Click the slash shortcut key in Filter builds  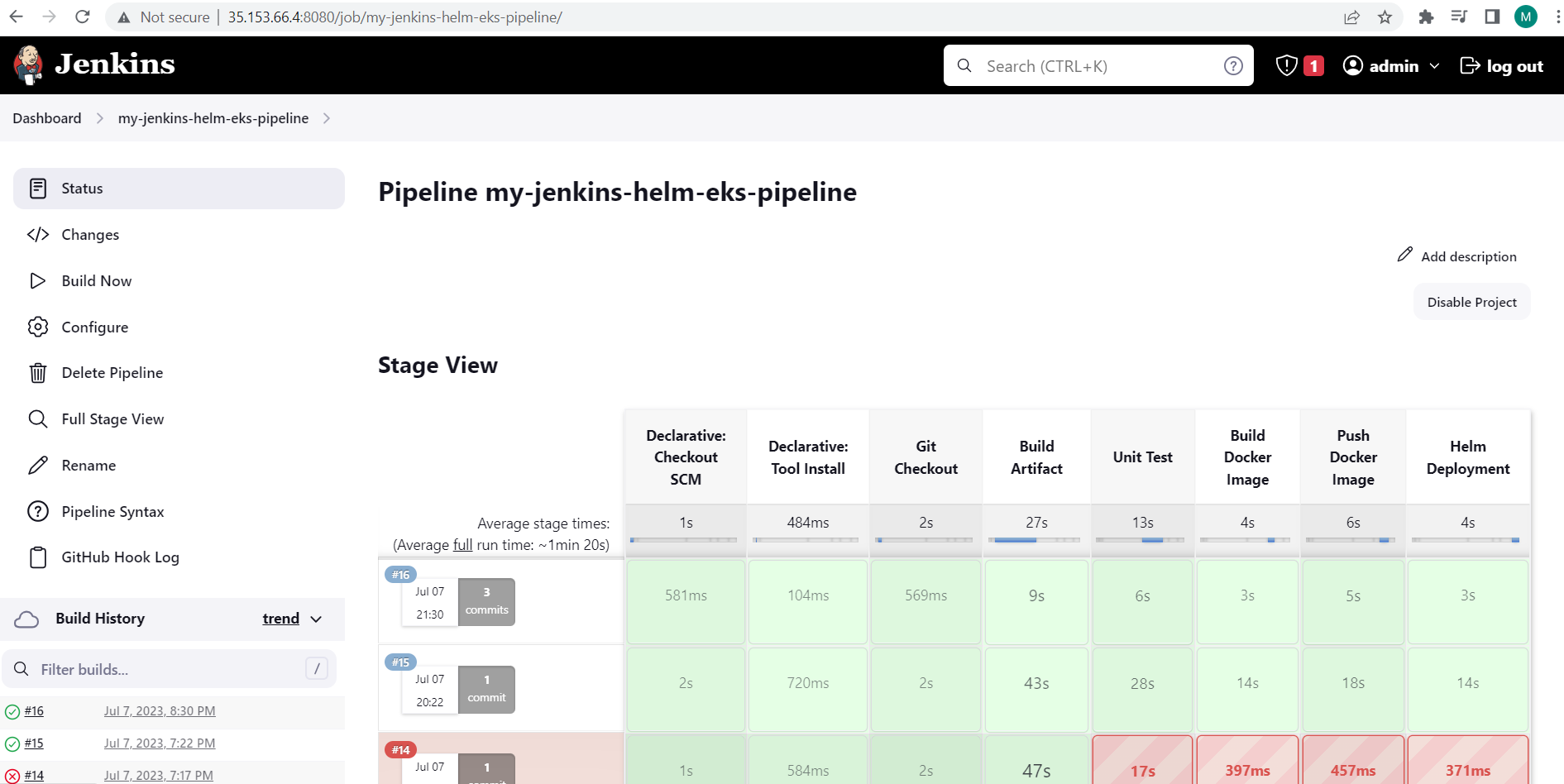[x=317, y=668]
